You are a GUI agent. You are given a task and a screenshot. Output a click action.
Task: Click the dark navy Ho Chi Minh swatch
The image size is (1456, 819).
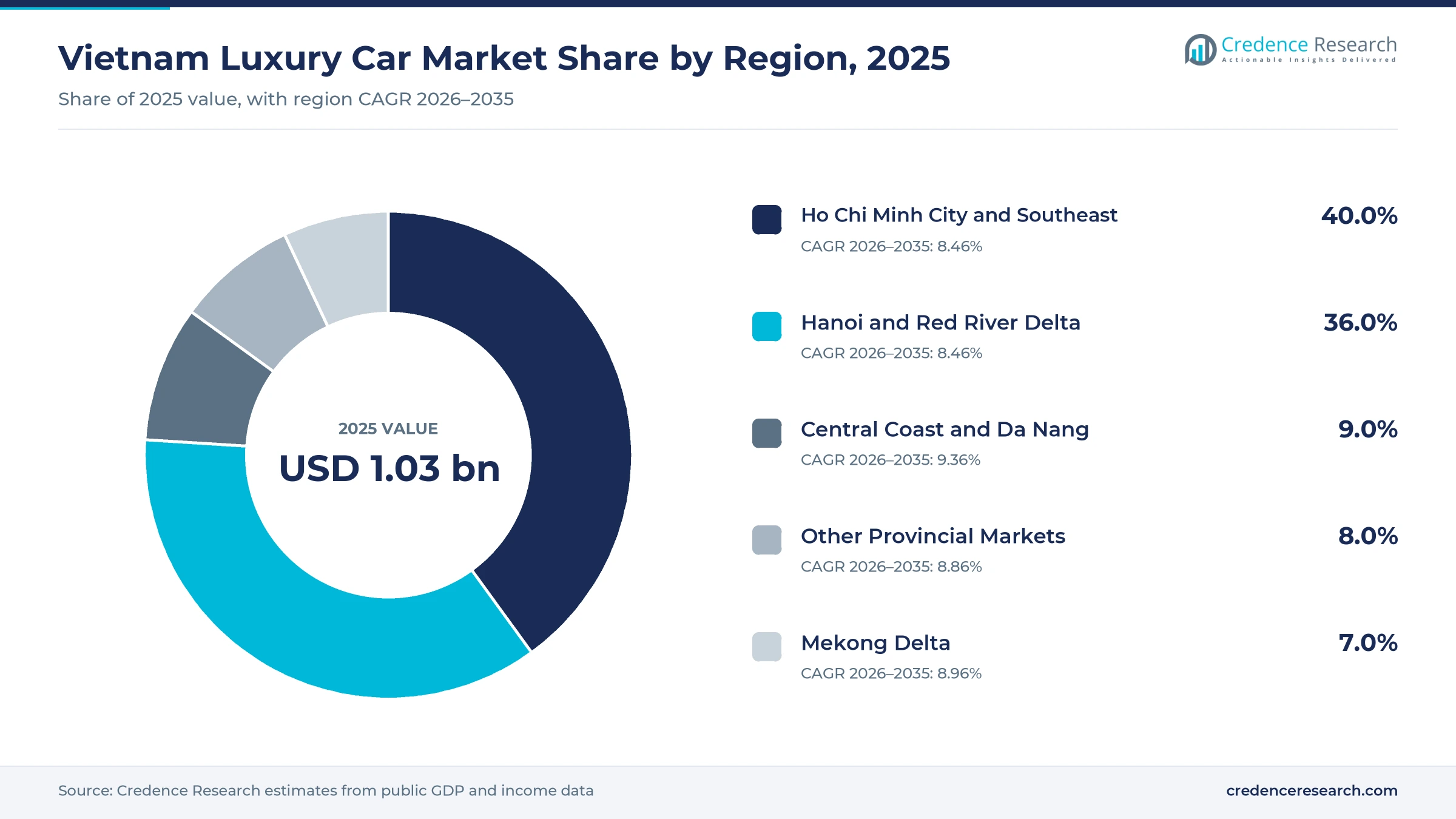(x=767, y=220)
